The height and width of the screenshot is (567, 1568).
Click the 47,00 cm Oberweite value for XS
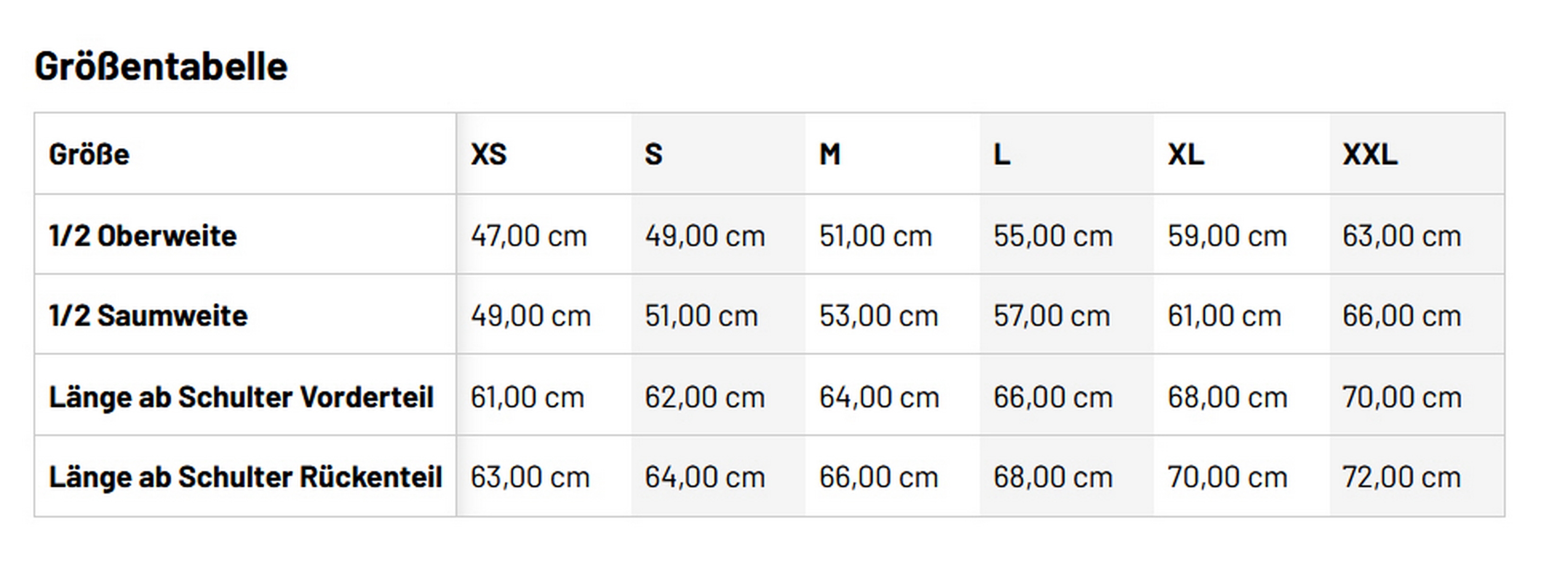click(528, 236)
